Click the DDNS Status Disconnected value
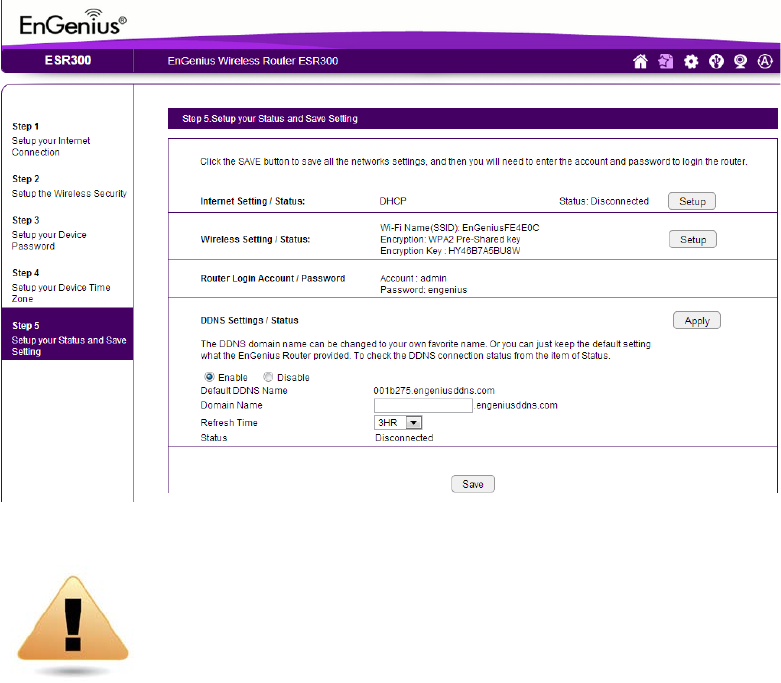Viewport: 781px width, 683px height. point(404,438)
